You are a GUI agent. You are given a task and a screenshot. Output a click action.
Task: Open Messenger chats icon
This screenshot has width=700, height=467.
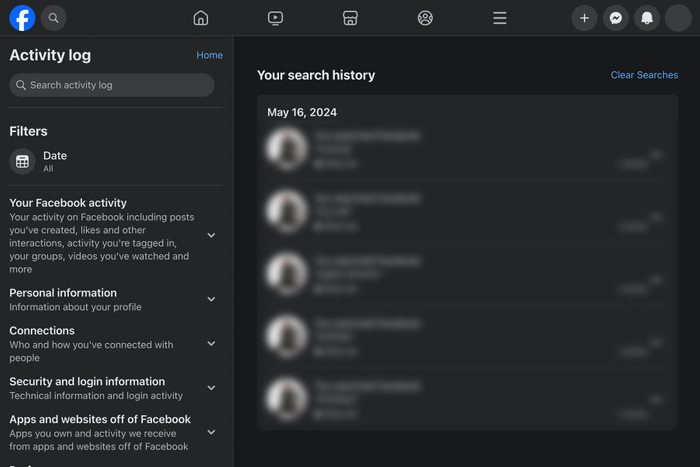616,18
